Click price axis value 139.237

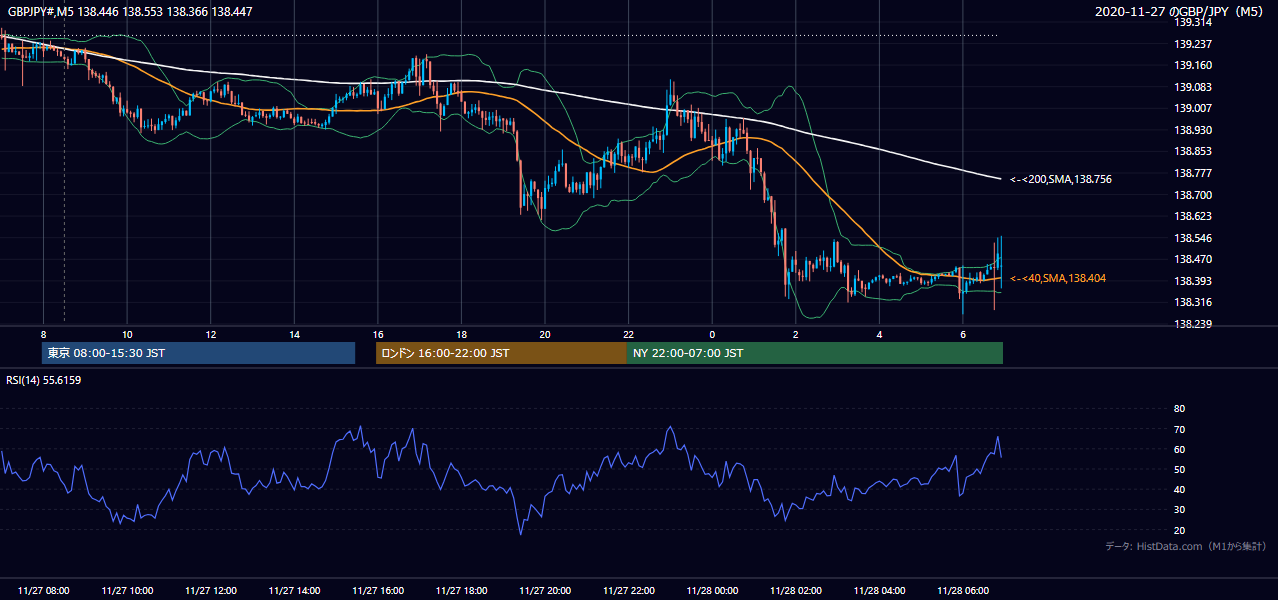click(x=1192, y=44)
